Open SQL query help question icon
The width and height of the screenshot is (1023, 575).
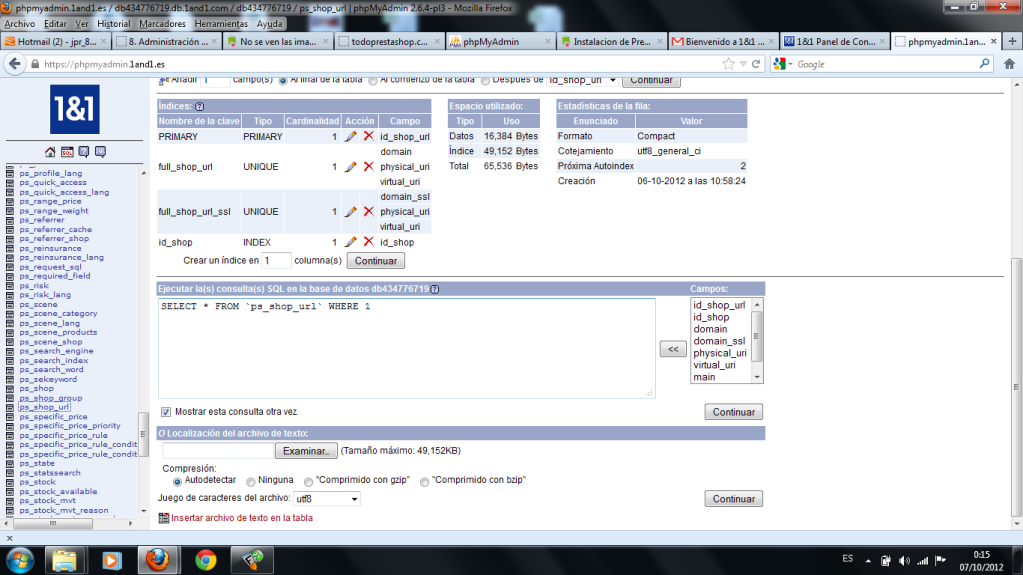click(x=435, y=289)
